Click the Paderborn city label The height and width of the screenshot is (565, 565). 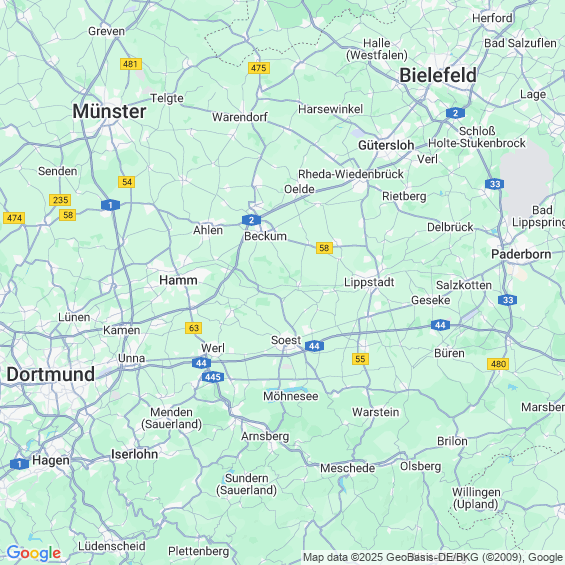[521, 254]
